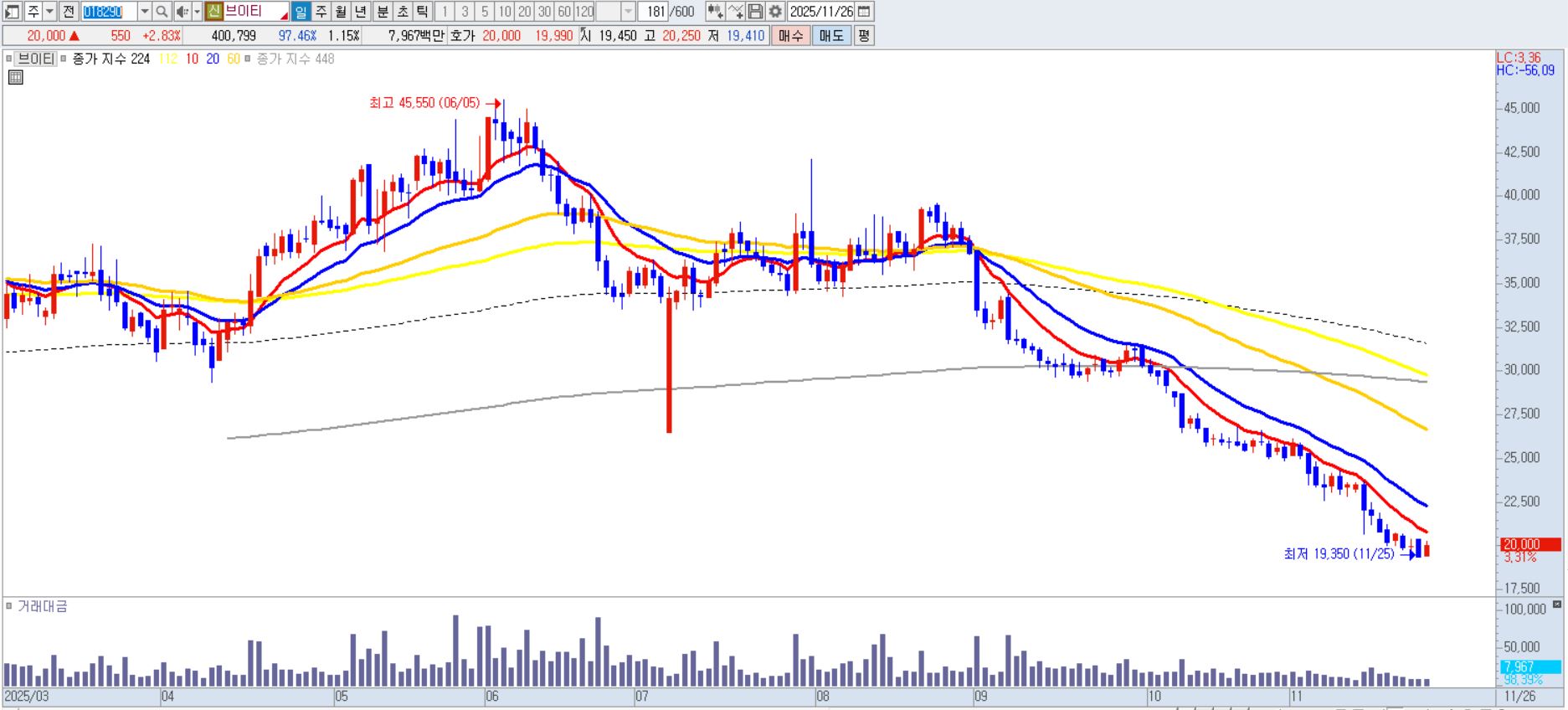Switch to weekly (주) chart period
This screenshot has width=1568, height=710.
coord(321,12)
